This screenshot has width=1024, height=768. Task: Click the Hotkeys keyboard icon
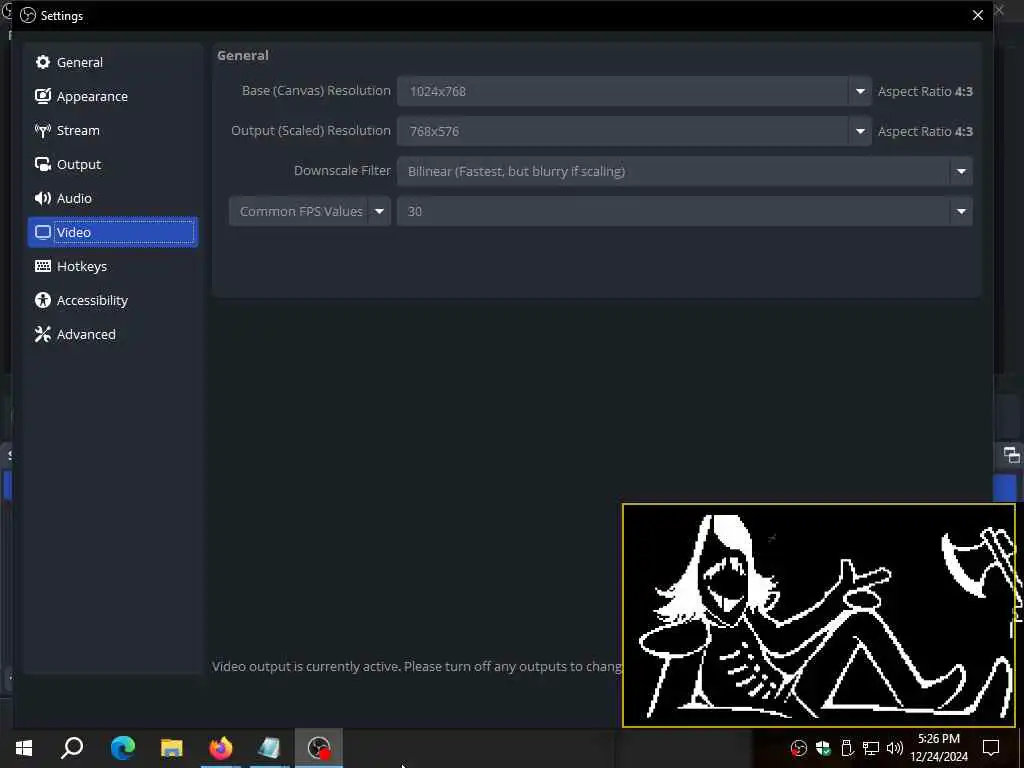(42, 266)
